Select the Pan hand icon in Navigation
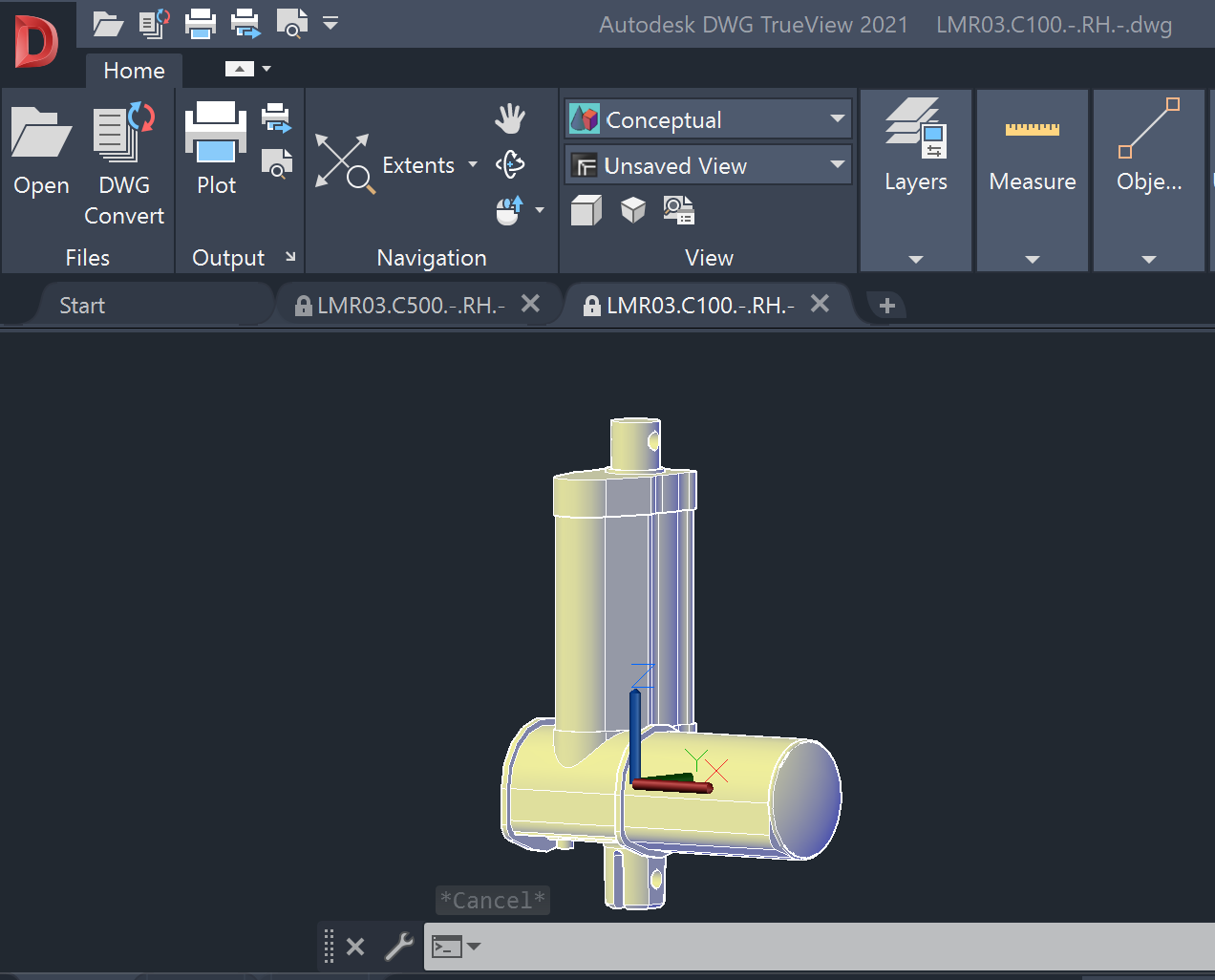Image resolution: width=1215 pixels, height=980 pixels. [510, 118]
